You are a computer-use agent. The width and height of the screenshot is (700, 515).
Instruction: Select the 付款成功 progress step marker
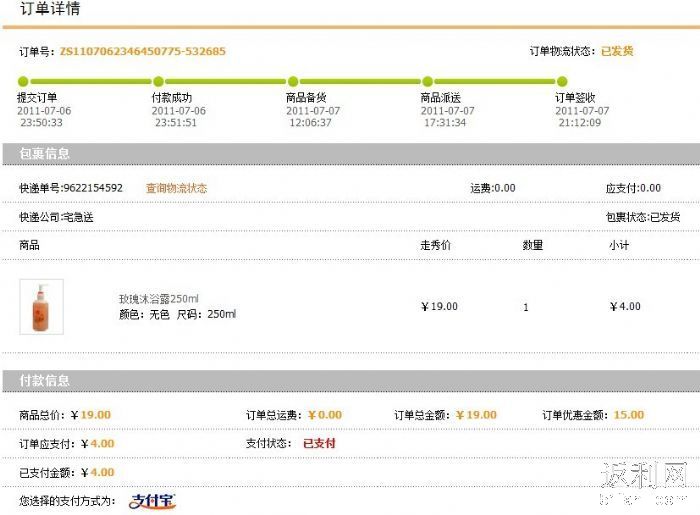click(x=158, y=81)
